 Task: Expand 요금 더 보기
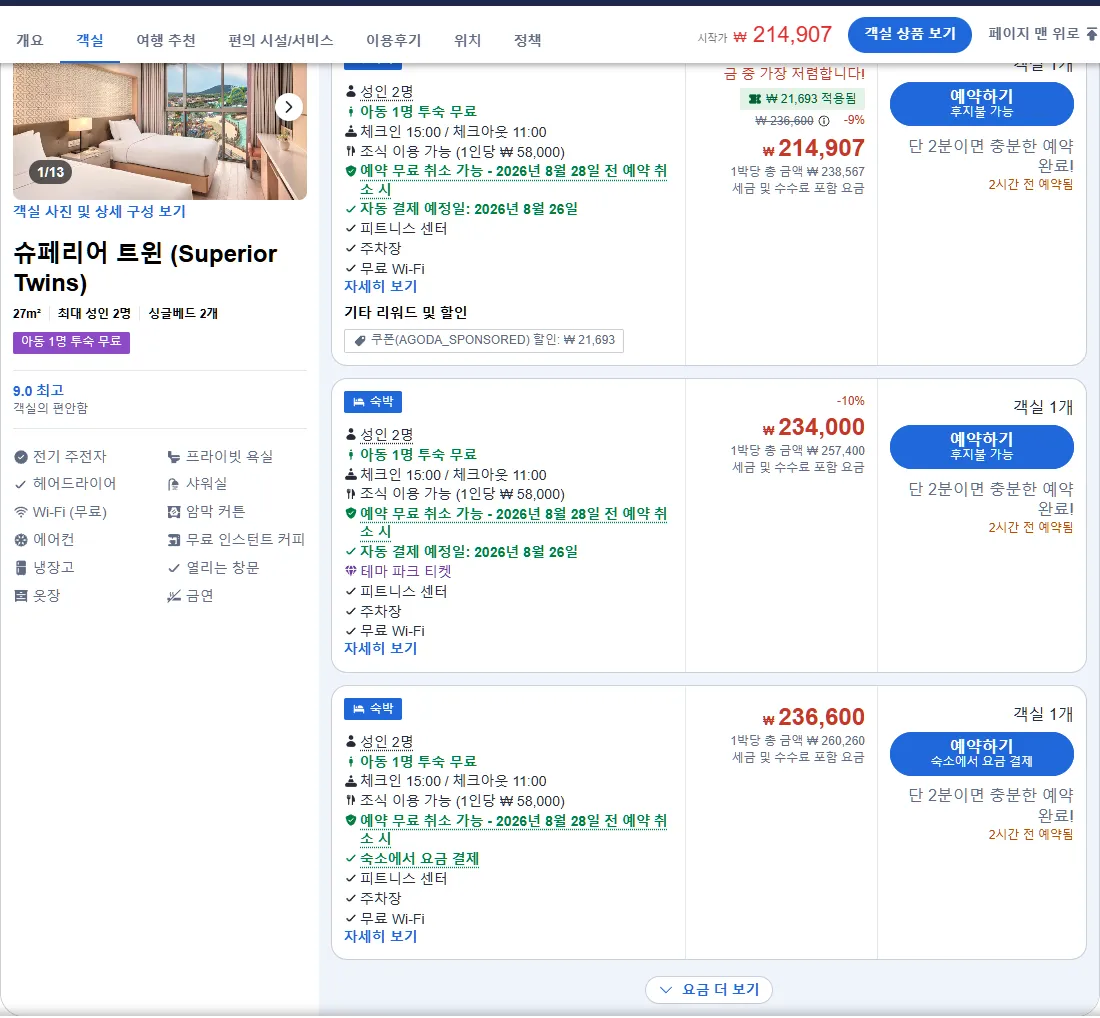tap(709, 989)
